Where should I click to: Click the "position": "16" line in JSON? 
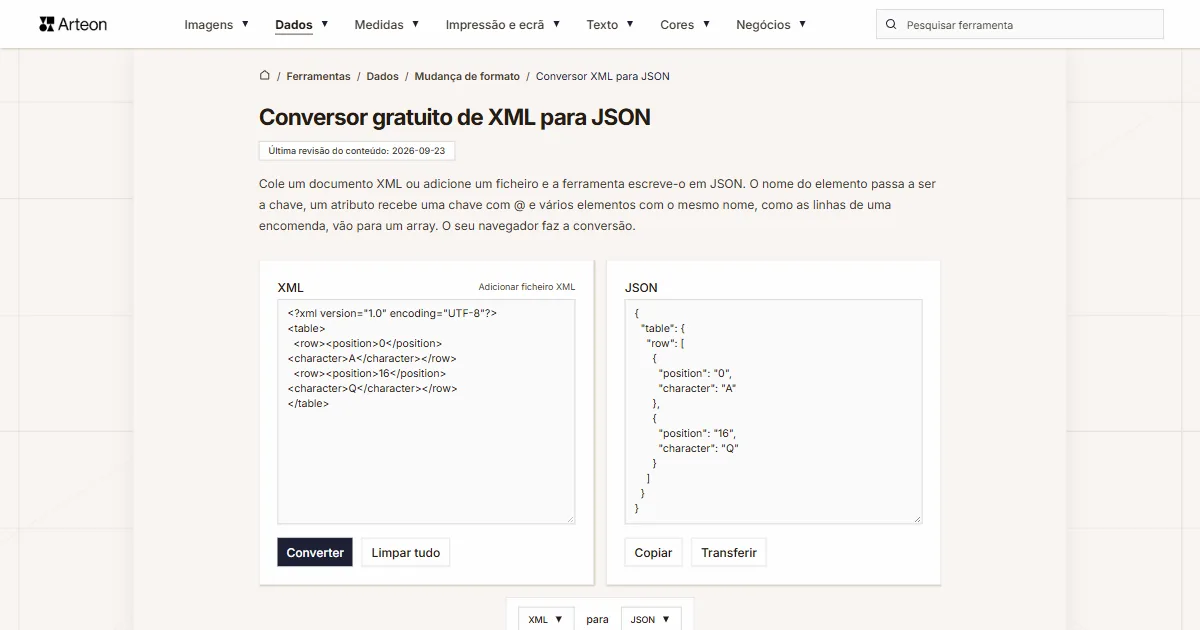(697, 433)
